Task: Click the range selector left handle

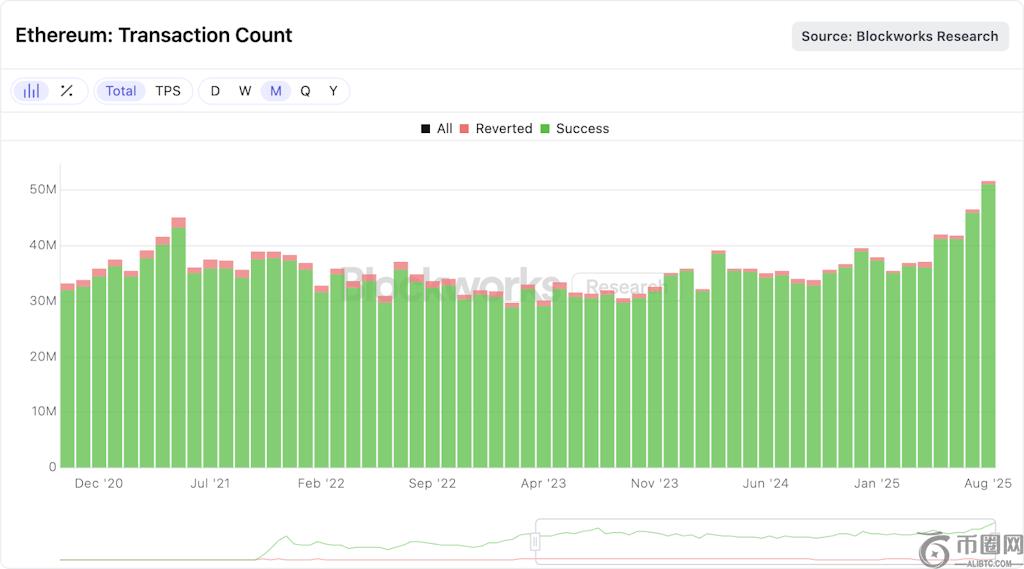Action: coord(535,541)
